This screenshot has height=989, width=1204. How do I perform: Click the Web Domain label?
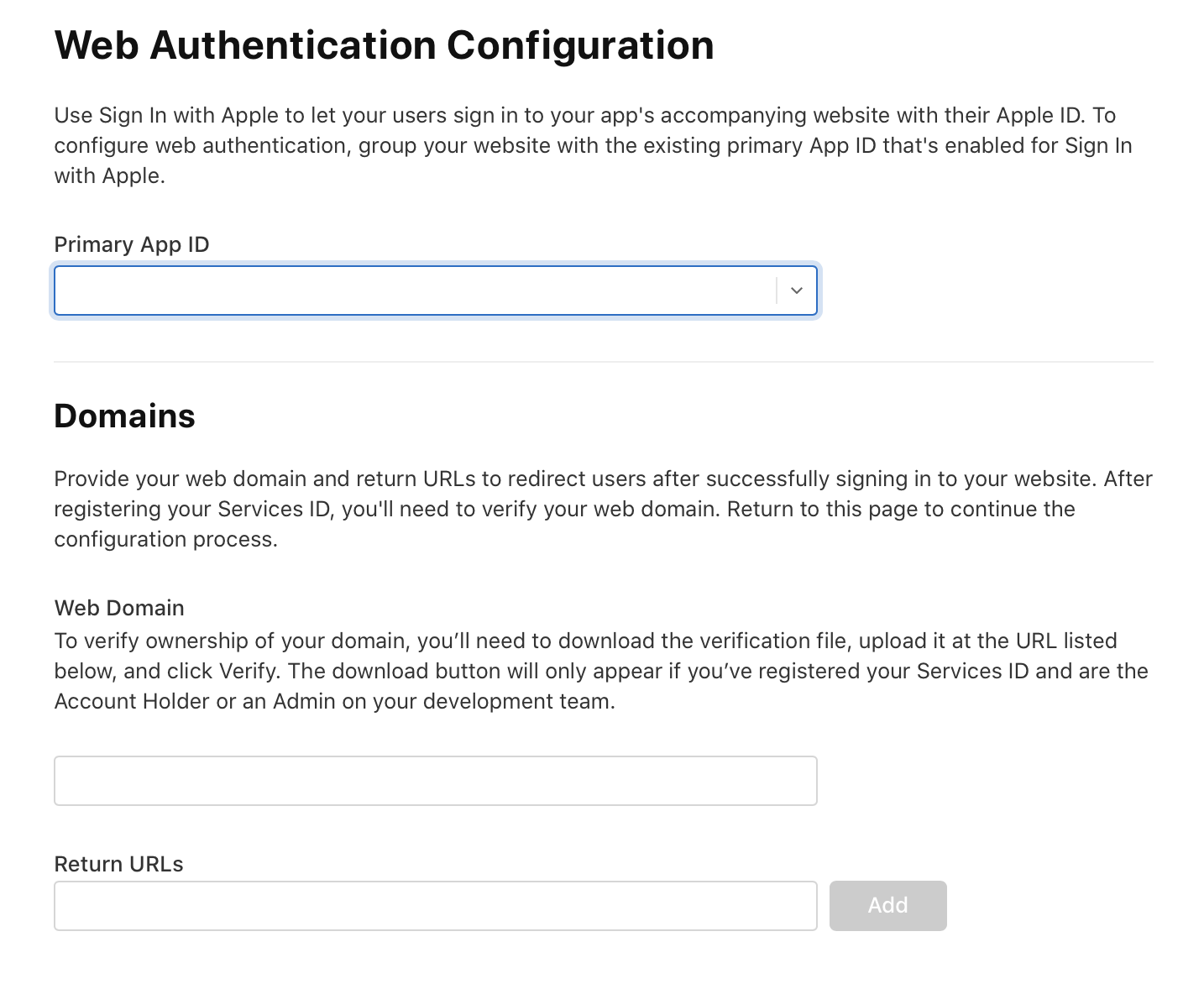point(119,608)
